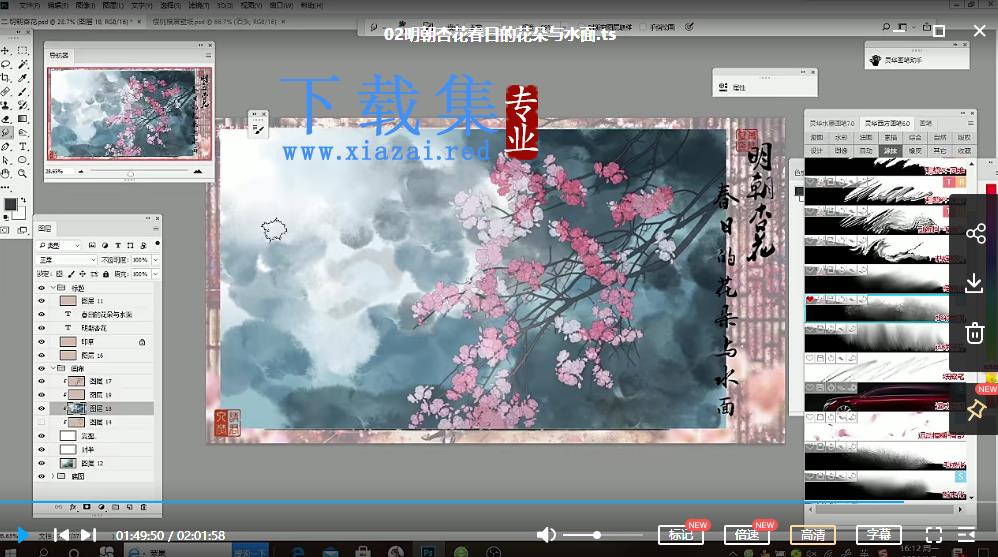This screenshot has width=998, height=557.
Task: Add a layer mask from panel bottom
Action: (x=87, y=507)
